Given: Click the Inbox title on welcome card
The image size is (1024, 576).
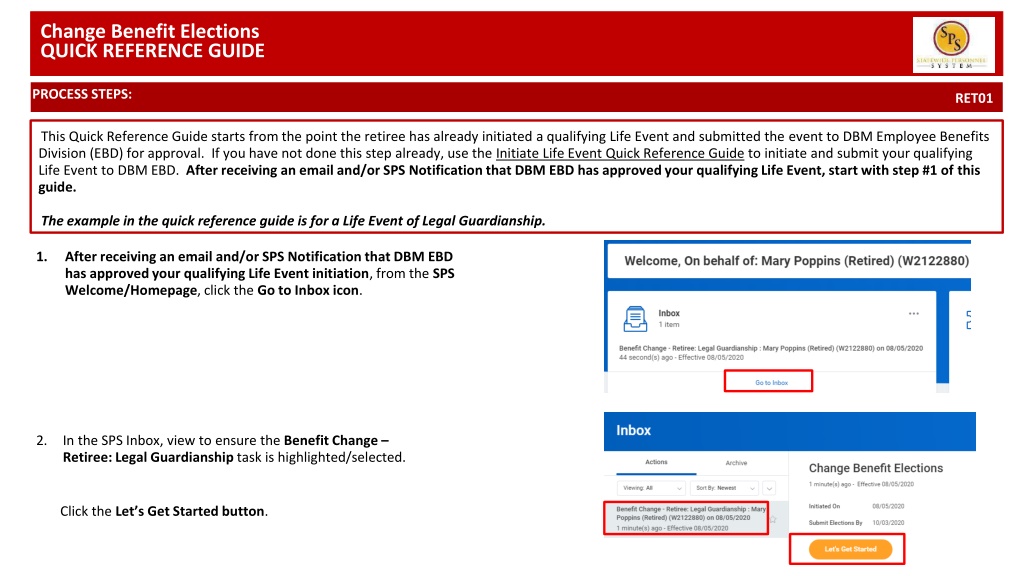Looking at the screenshot, I should (669, 313).
